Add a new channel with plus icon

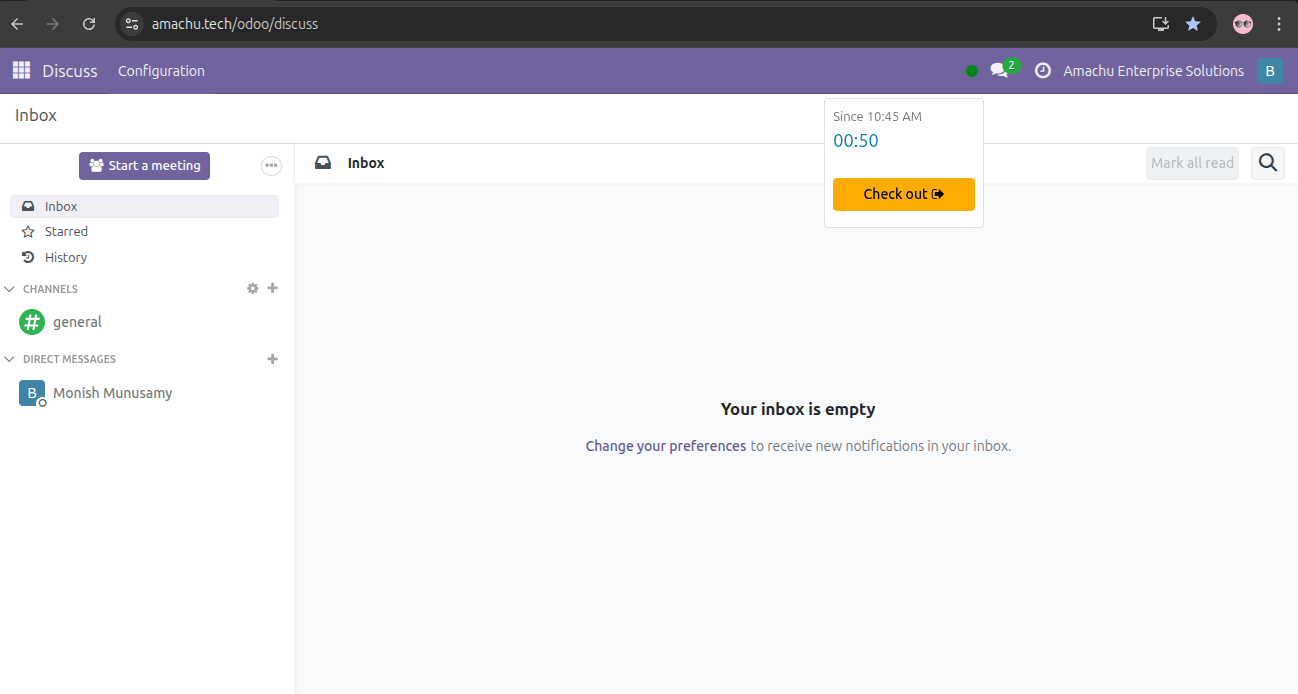[273, 288]
